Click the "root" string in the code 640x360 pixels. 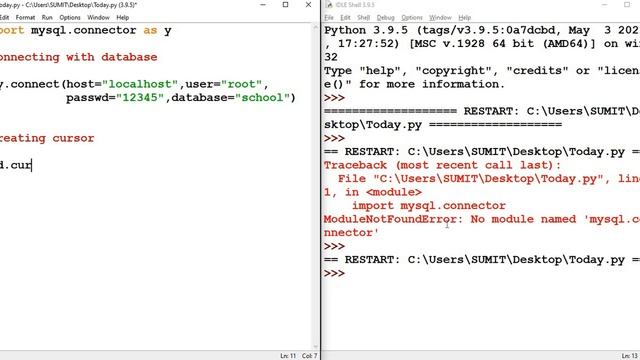pos(241,84)
